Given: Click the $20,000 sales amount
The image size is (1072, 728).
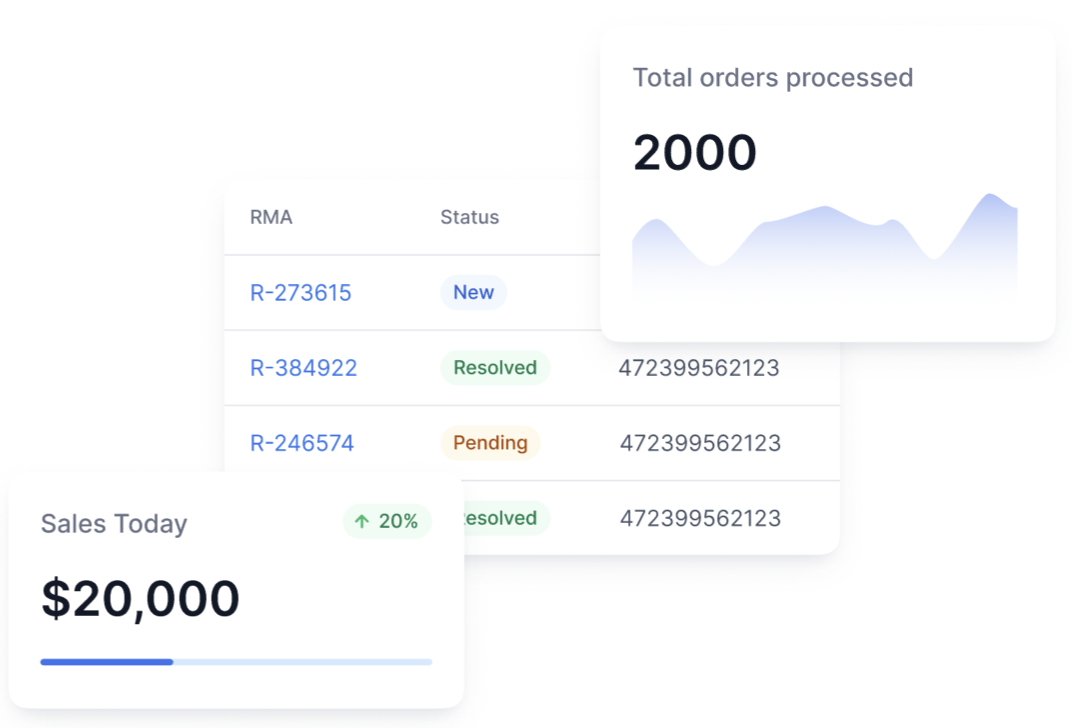Looking at the screenshot, I should [140, 599].
